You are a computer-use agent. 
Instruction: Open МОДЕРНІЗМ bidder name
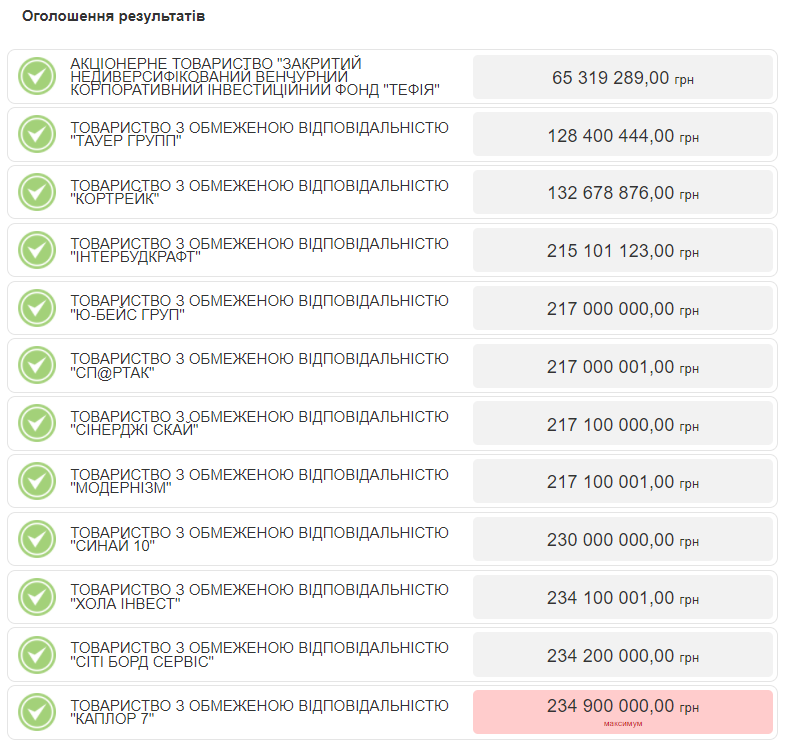point(259,481)
